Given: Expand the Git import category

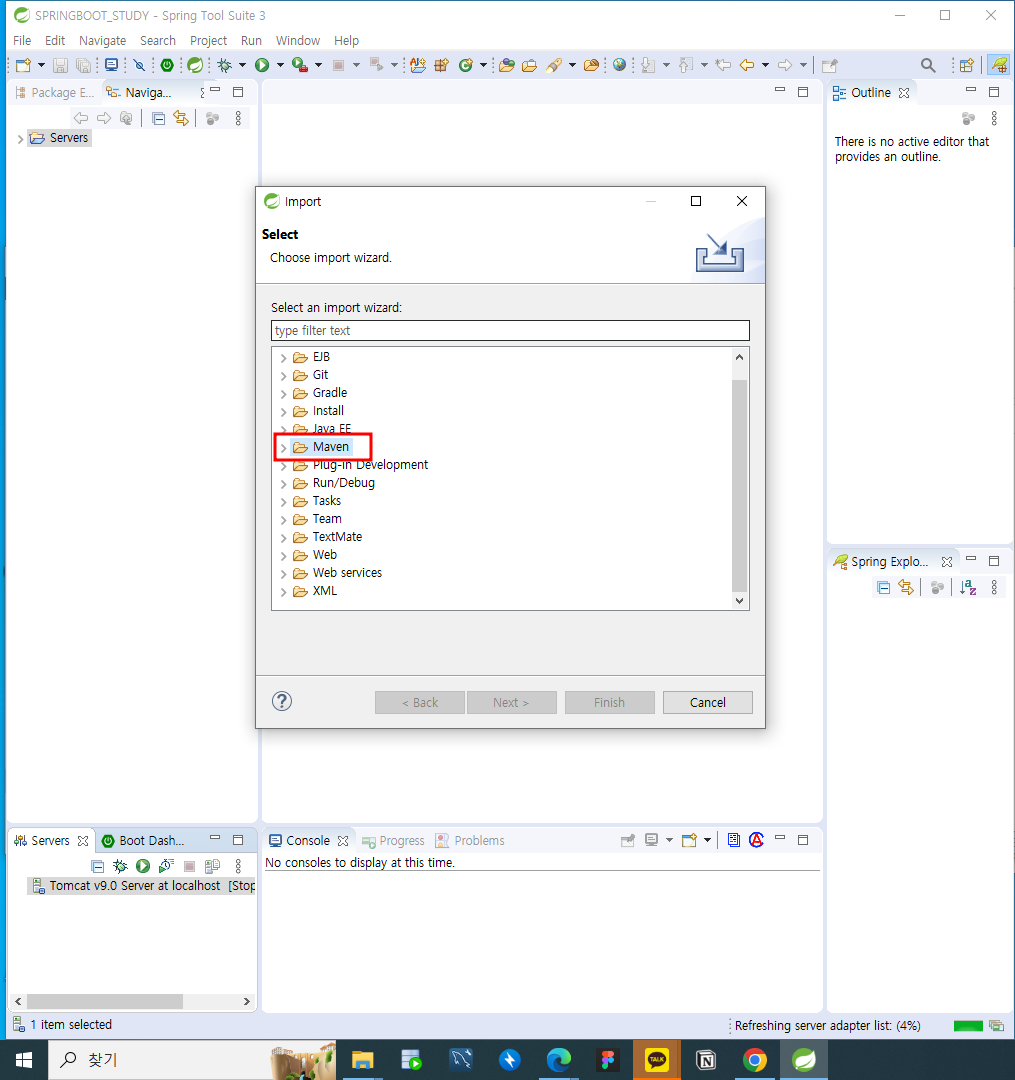Looking at the screenshot, I should (x=283, y=375).
